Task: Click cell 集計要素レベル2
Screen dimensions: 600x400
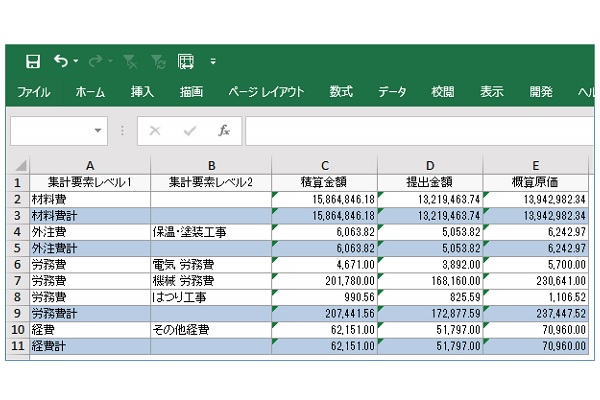Action: (211, 183)
